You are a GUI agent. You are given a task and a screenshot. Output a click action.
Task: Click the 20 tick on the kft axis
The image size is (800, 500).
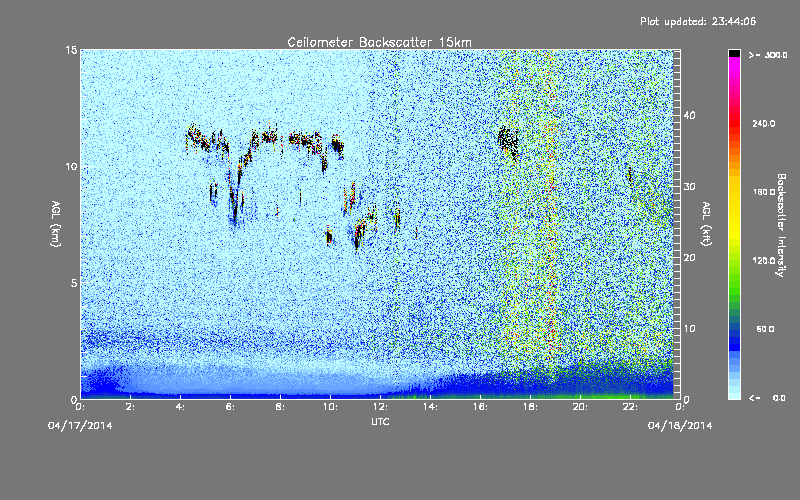pos(689,258)
